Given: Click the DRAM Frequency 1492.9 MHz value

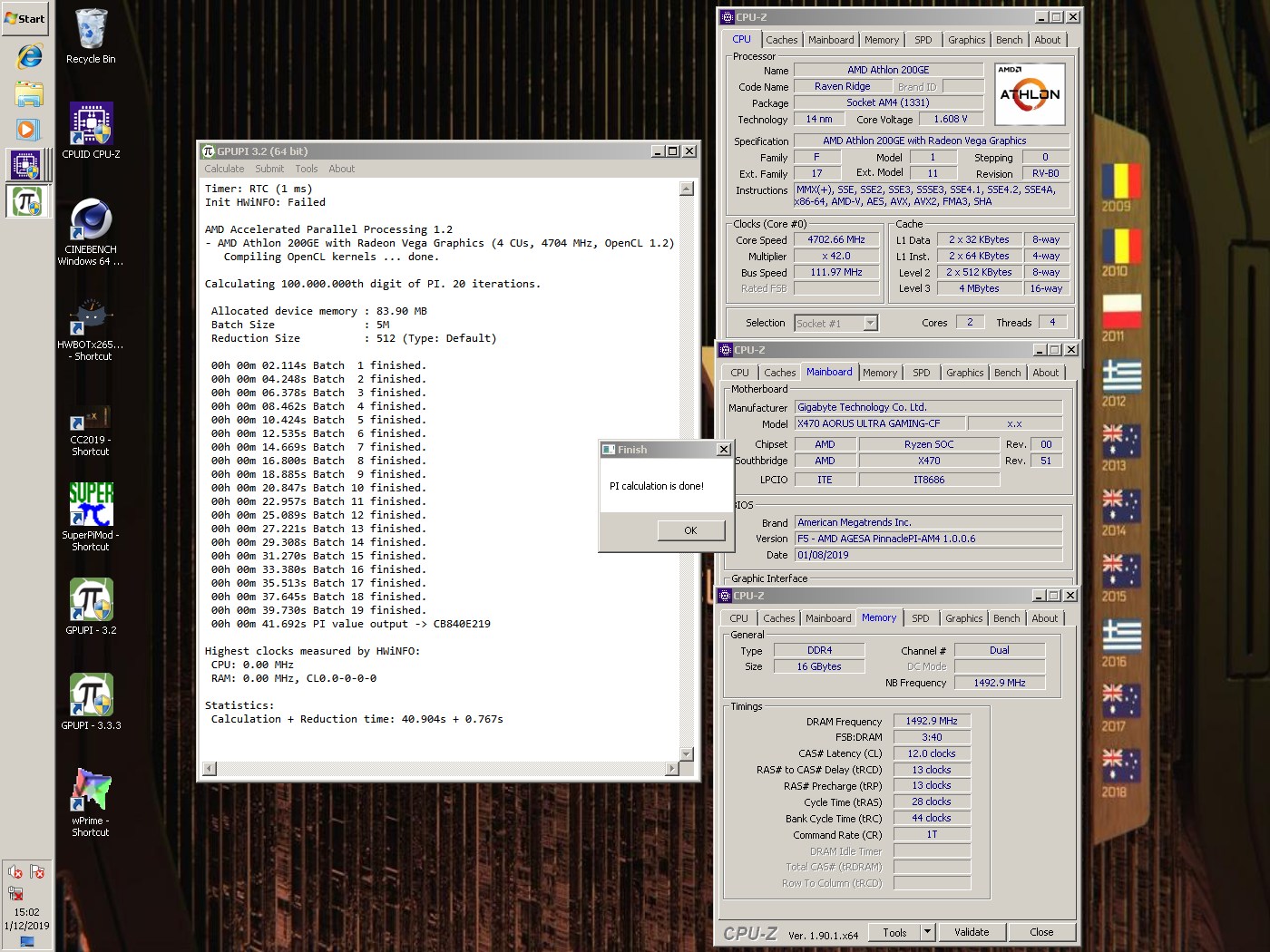Looking at the screenshot, I should tap(932, 721).
